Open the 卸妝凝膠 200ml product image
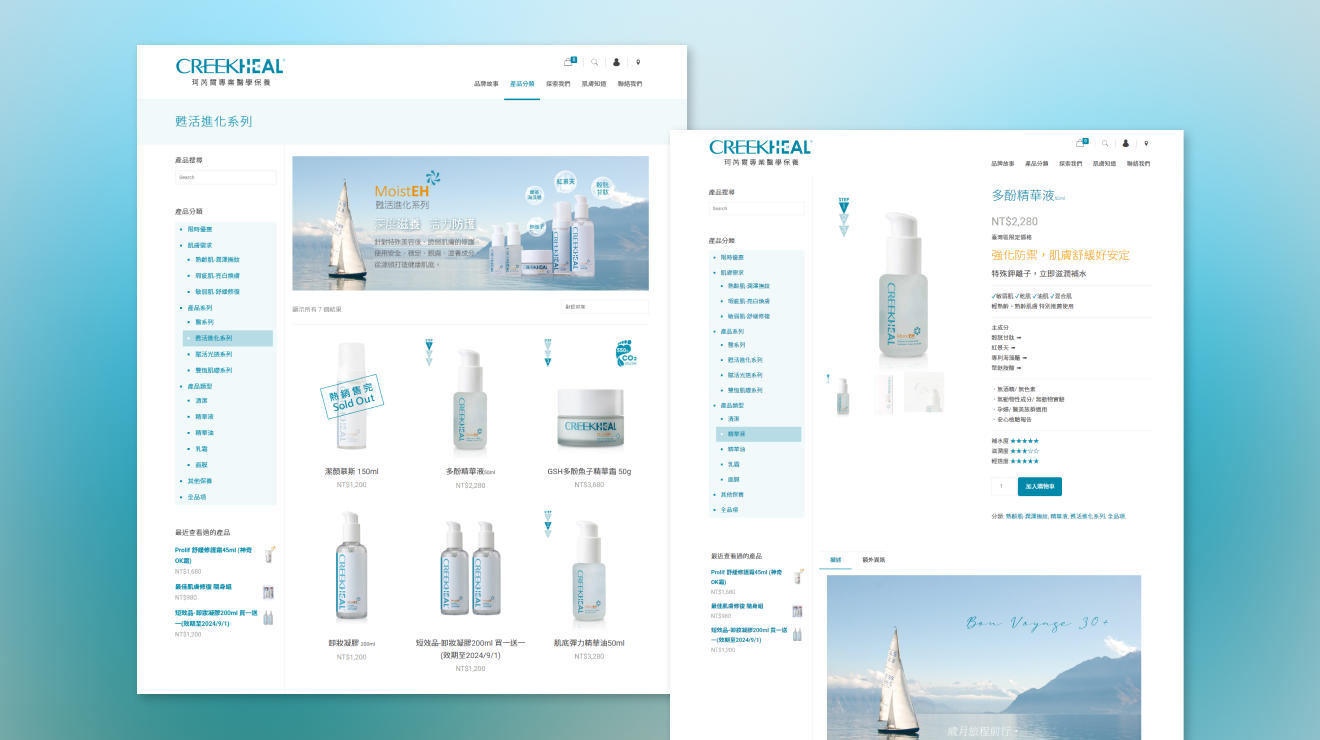1320x740 pixels. click(x=351, y=568)
